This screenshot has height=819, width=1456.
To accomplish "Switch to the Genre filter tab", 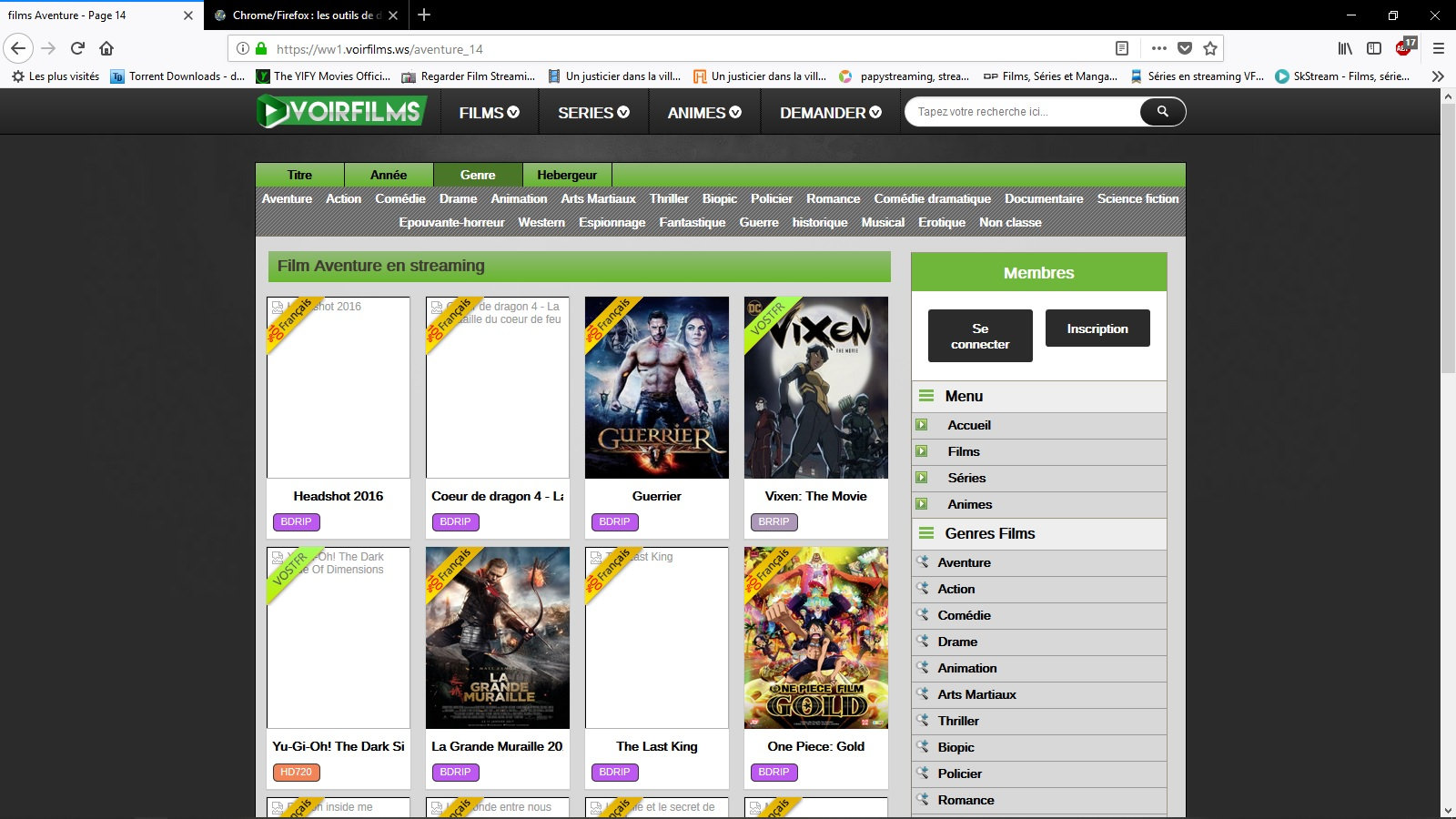I will coord(478,175).
